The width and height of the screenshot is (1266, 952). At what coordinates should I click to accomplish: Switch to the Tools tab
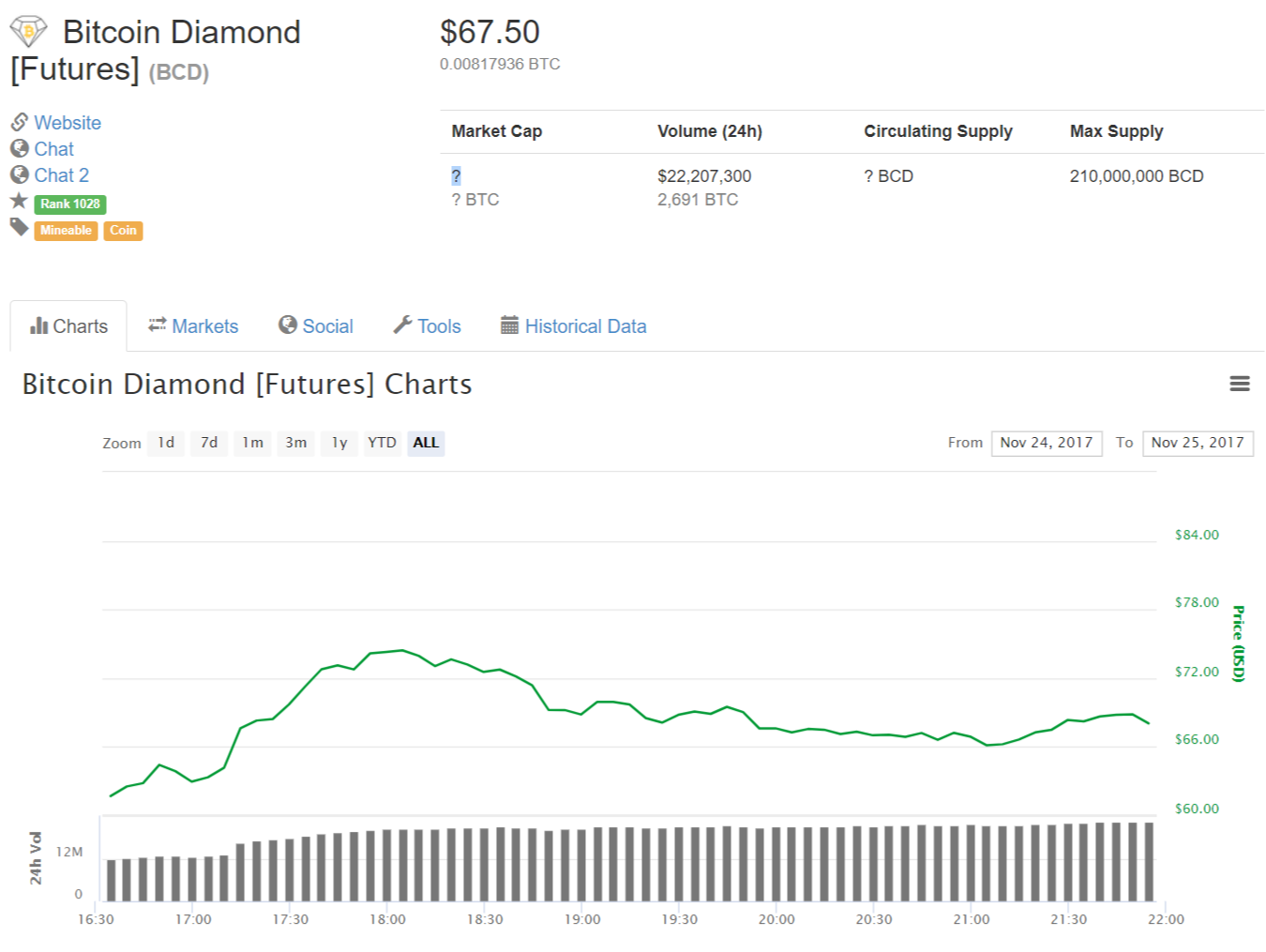pos(427,325)
